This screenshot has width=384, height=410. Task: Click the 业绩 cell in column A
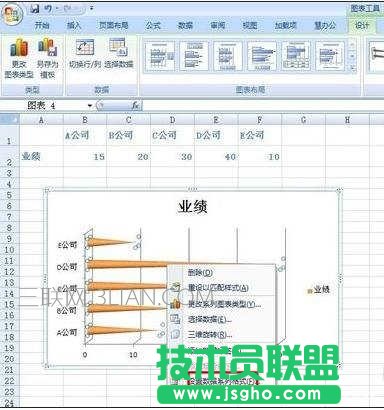[41, 156]
